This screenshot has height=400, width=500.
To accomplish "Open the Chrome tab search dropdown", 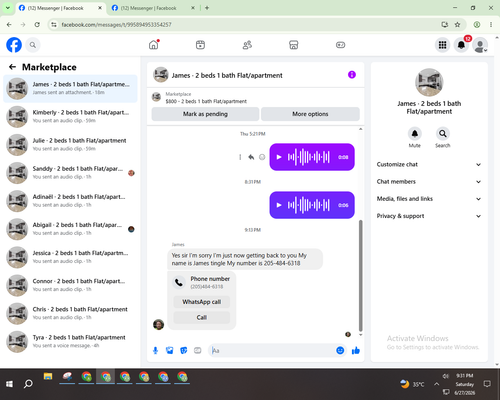I will [x=8, y=8].
